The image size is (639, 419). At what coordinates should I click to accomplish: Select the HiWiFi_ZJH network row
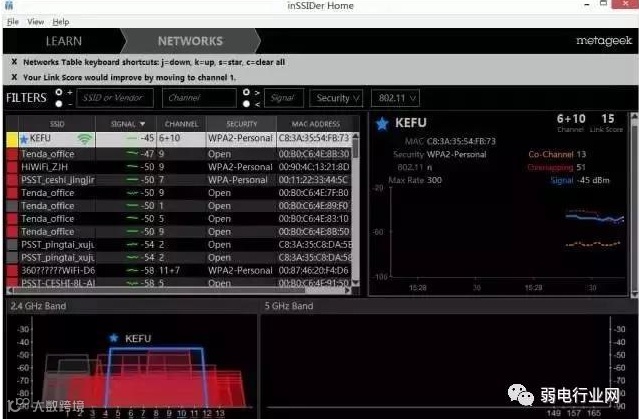click(179, 167)
